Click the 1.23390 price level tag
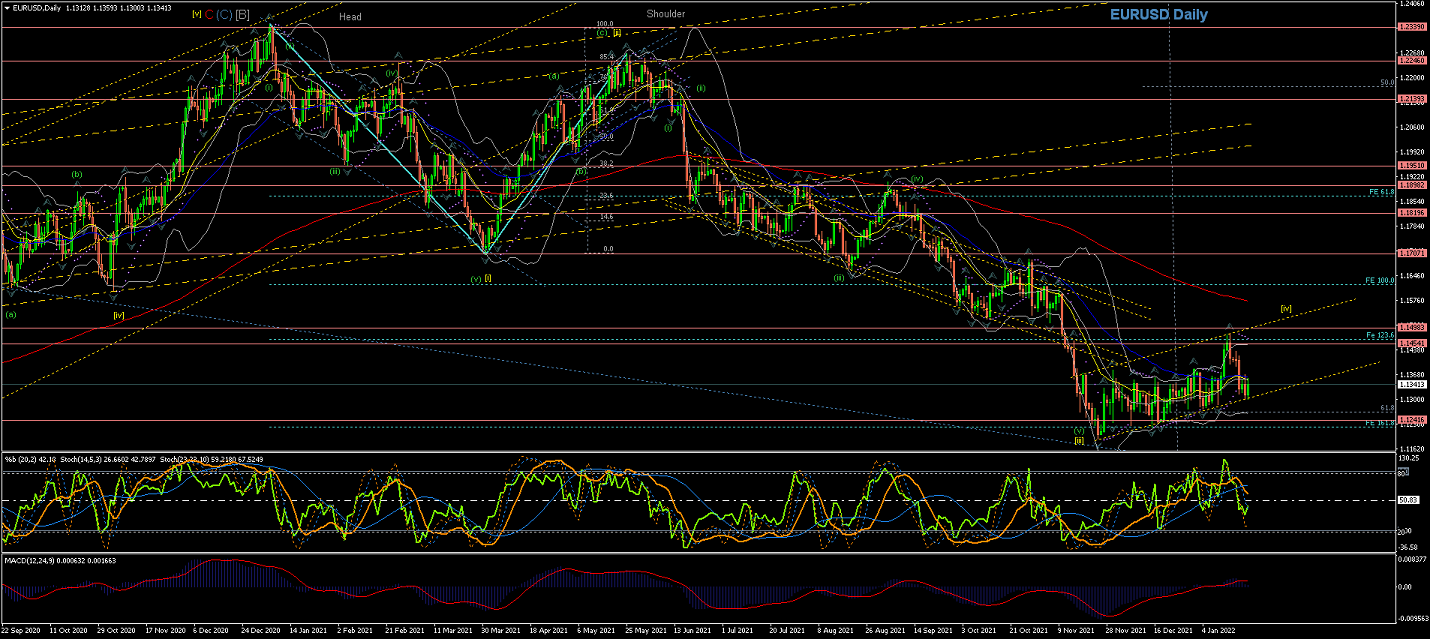 click(1411, 27)
